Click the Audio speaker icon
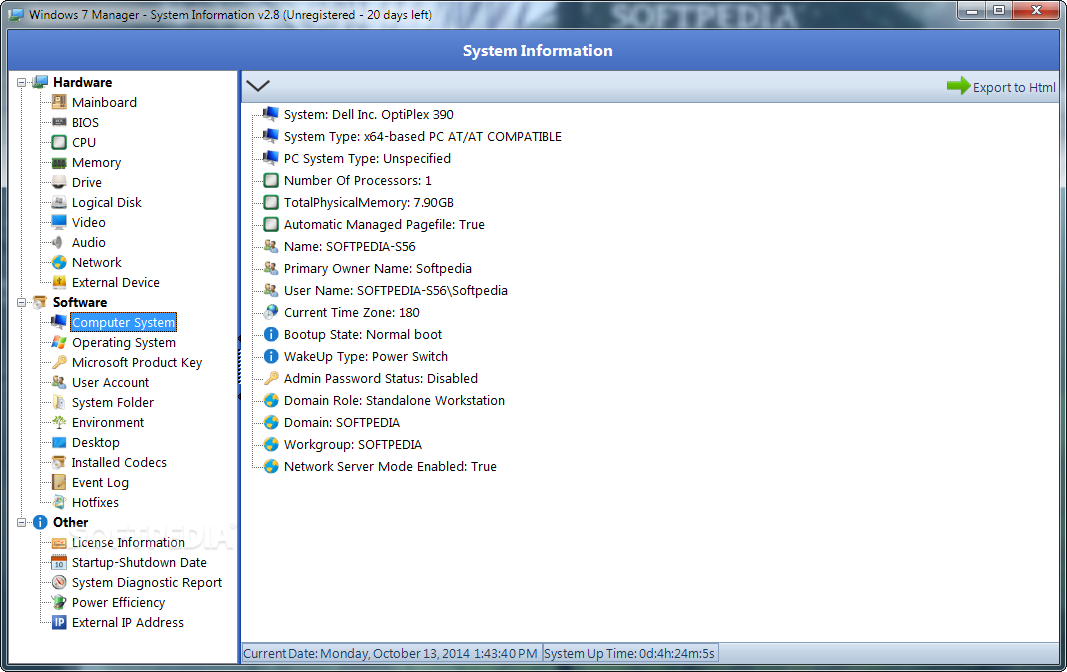Image resolution: width=1067 pixels, height=672 pixels. coord(59,243)
